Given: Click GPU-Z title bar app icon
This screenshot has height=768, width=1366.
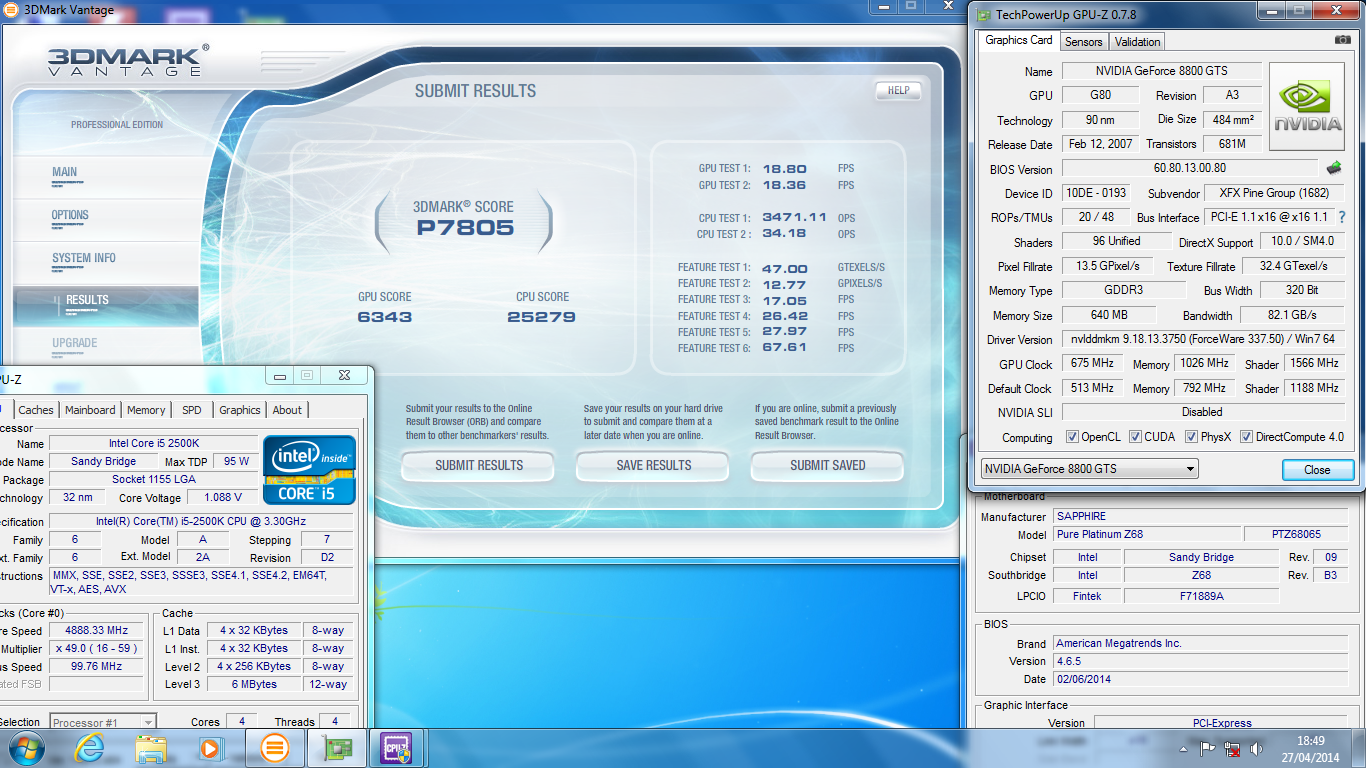Looking at the screenshot, I should (x=983, y=14).
